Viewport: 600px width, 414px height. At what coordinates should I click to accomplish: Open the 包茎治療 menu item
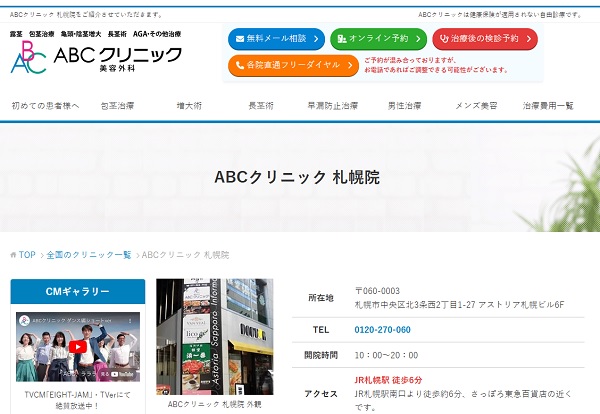[117, 105]
